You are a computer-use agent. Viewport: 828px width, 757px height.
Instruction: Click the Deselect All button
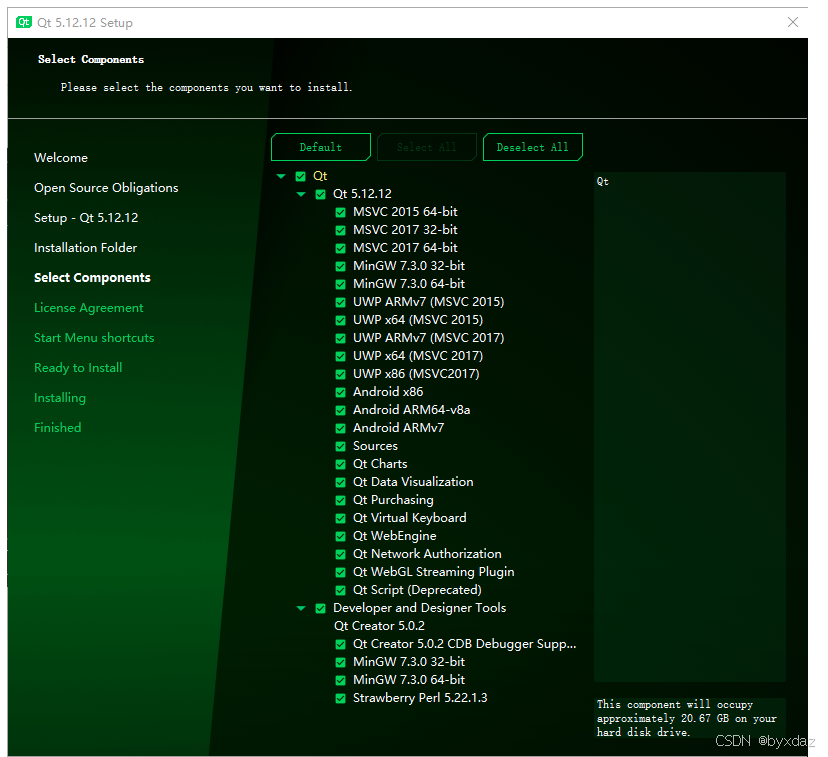[x=532, y=147]
